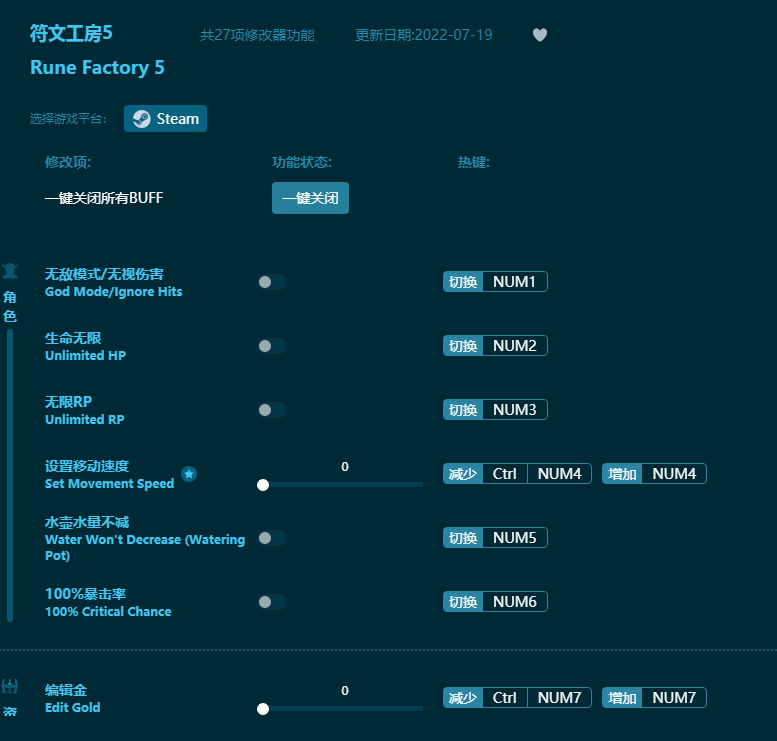Click the Edit Gold label
The width and height of the screenshot is (777, 741).
click(72, 707)
